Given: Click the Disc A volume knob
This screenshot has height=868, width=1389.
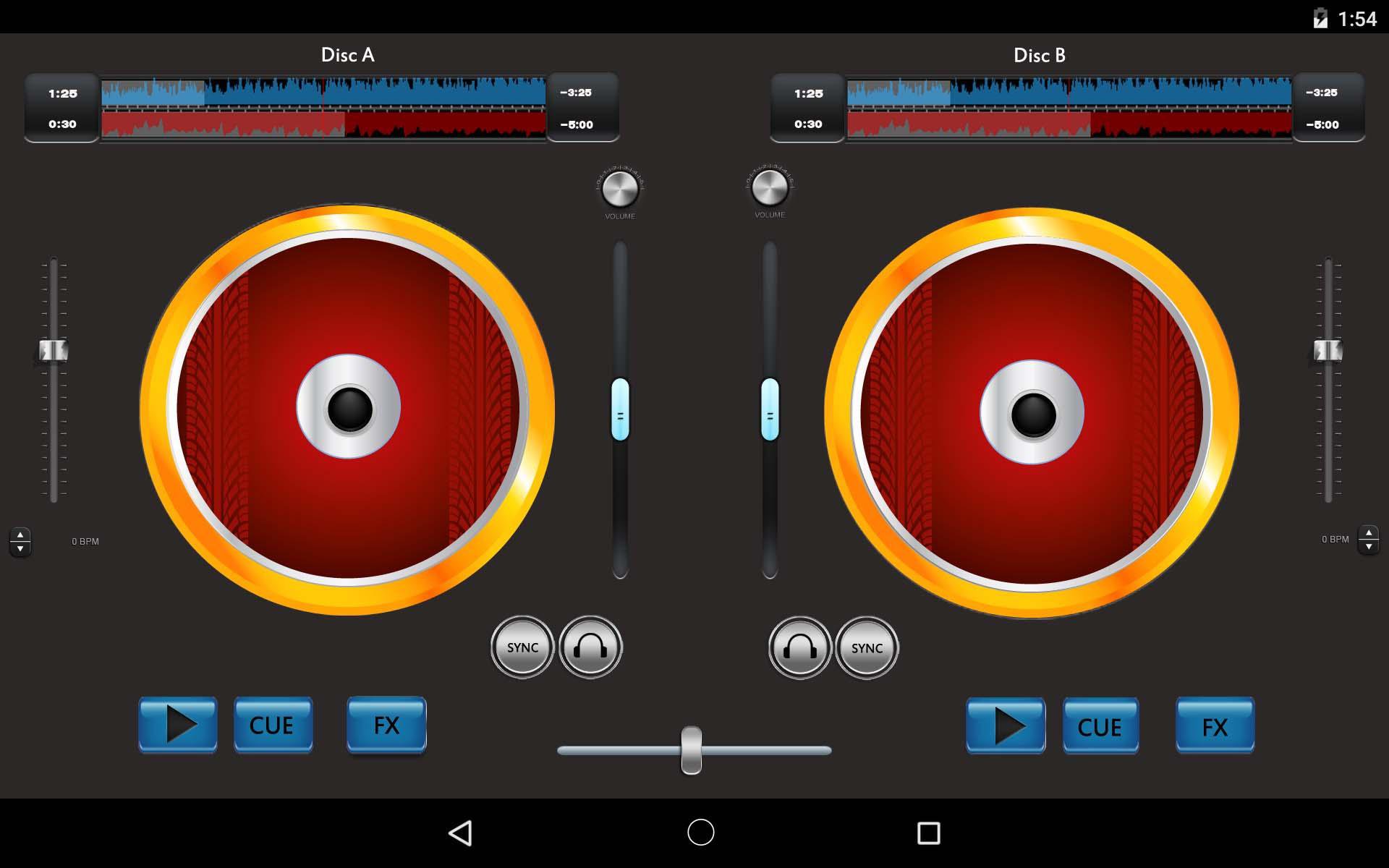Looking at the screenshot, I should pos(620,188).
